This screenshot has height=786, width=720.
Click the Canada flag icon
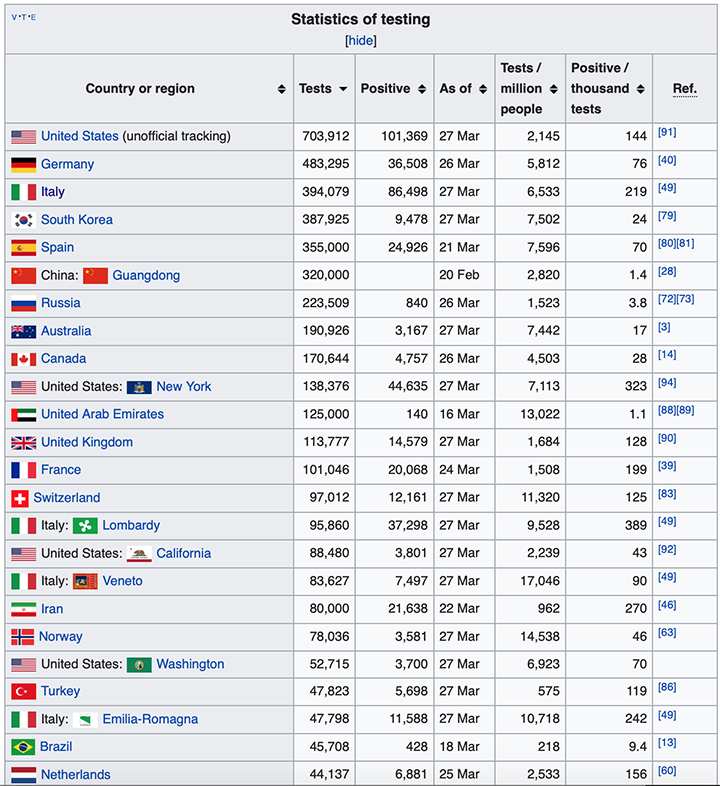[x=24, y=359]
